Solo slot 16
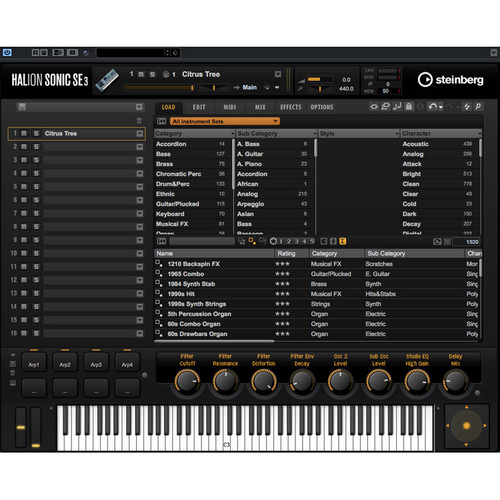The height and width of the screenshot is (500, 500). tap(36, 333)
